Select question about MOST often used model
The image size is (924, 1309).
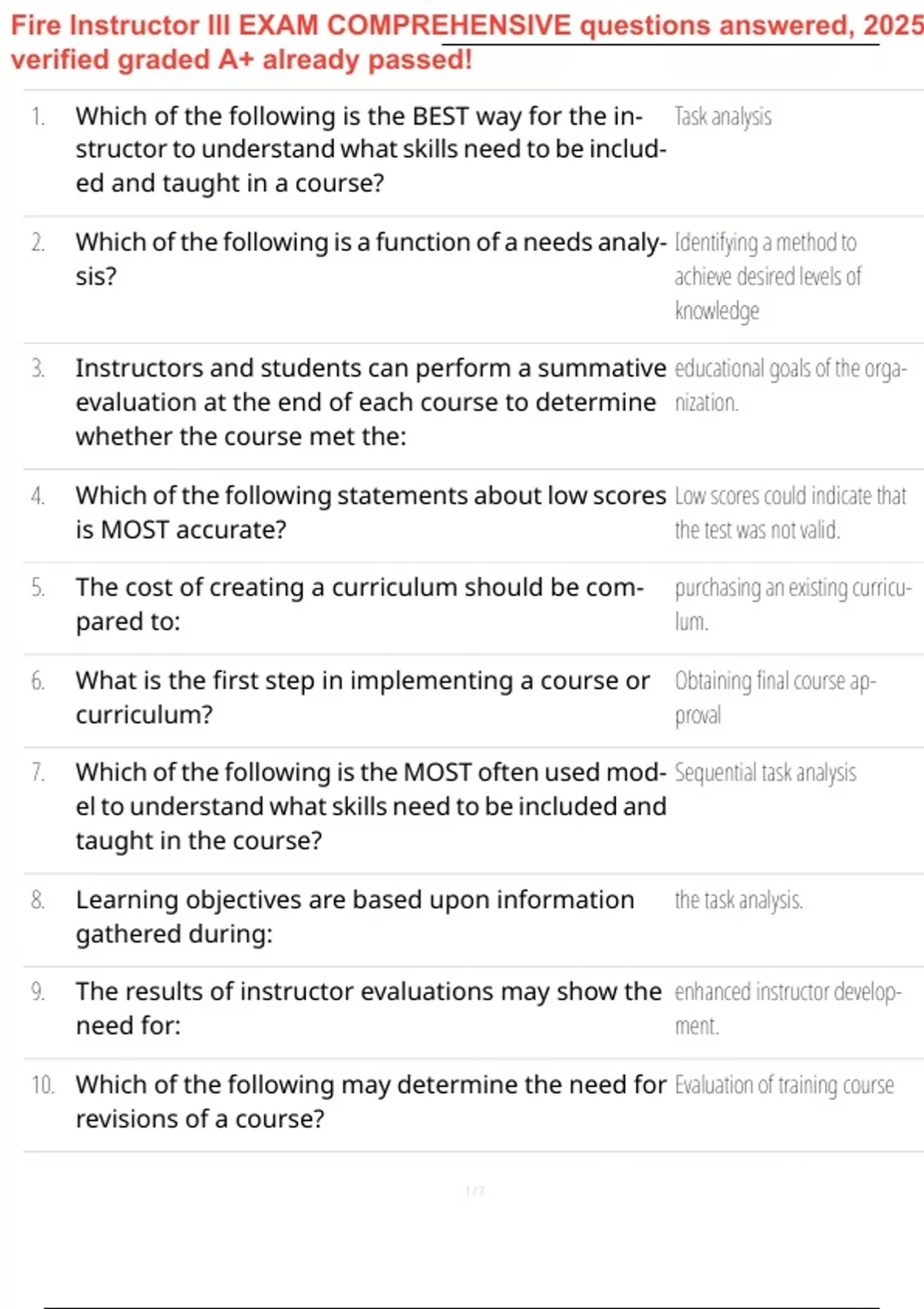pyautogui.click(x=370, y=805)
